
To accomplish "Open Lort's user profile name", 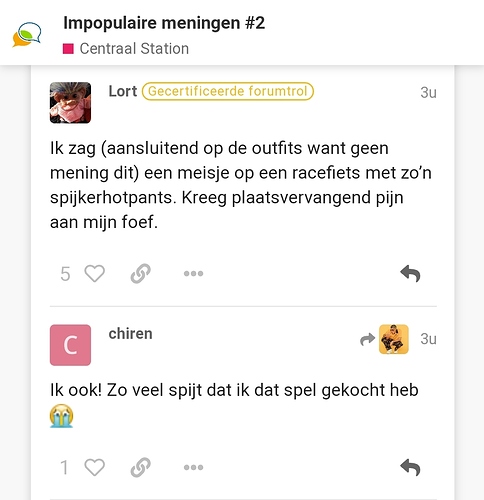I will pos(123,91).
